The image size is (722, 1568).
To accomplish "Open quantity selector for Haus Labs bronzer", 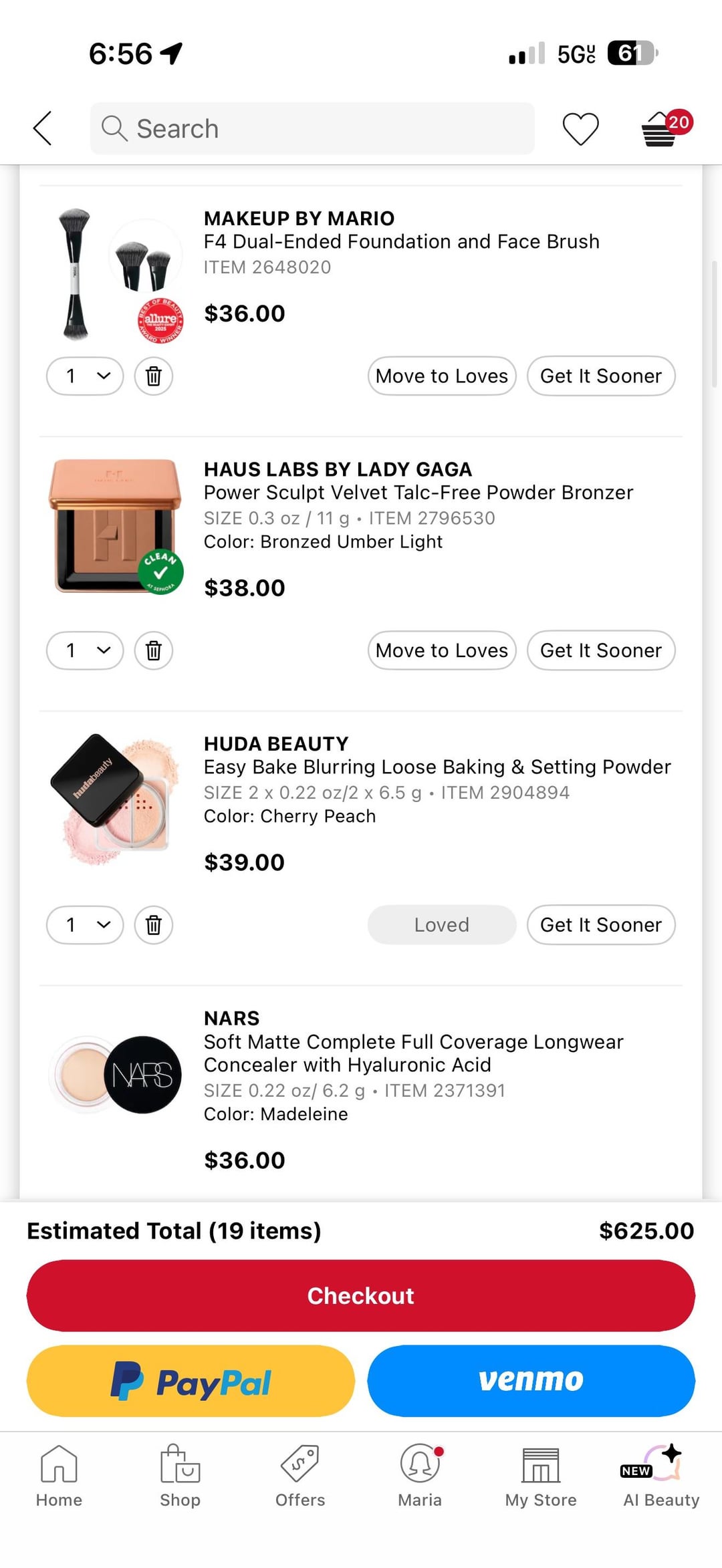I will [x=85, y=650].
